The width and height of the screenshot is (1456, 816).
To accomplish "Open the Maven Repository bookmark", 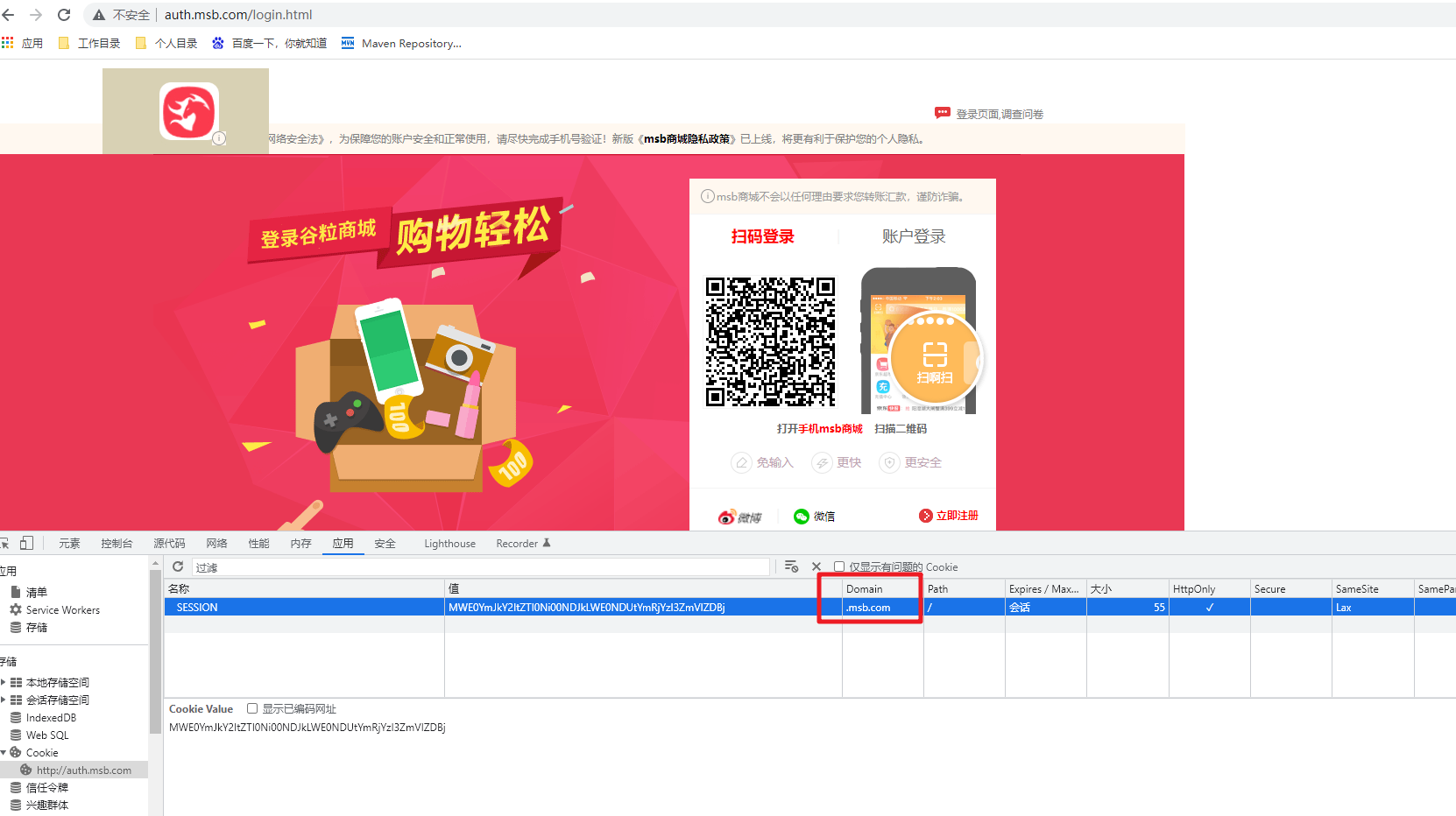I will (x=401, y=43).
